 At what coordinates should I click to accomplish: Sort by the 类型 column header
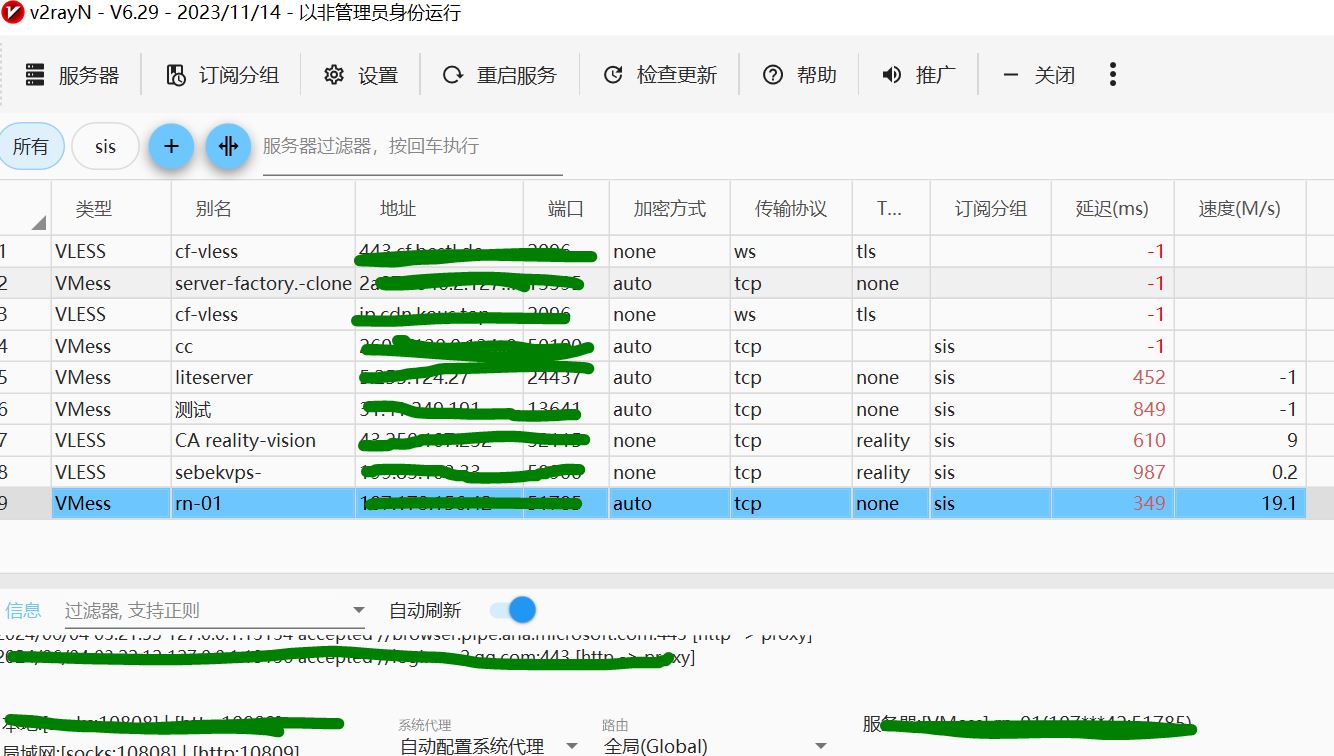pyautogui.click(x=111, y=209)
